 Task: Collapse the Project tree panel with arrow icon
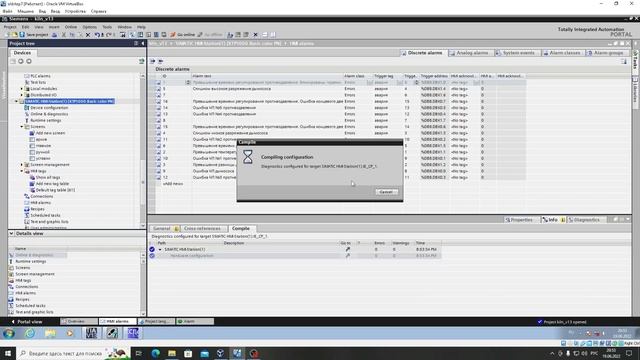tap(143, 43)
